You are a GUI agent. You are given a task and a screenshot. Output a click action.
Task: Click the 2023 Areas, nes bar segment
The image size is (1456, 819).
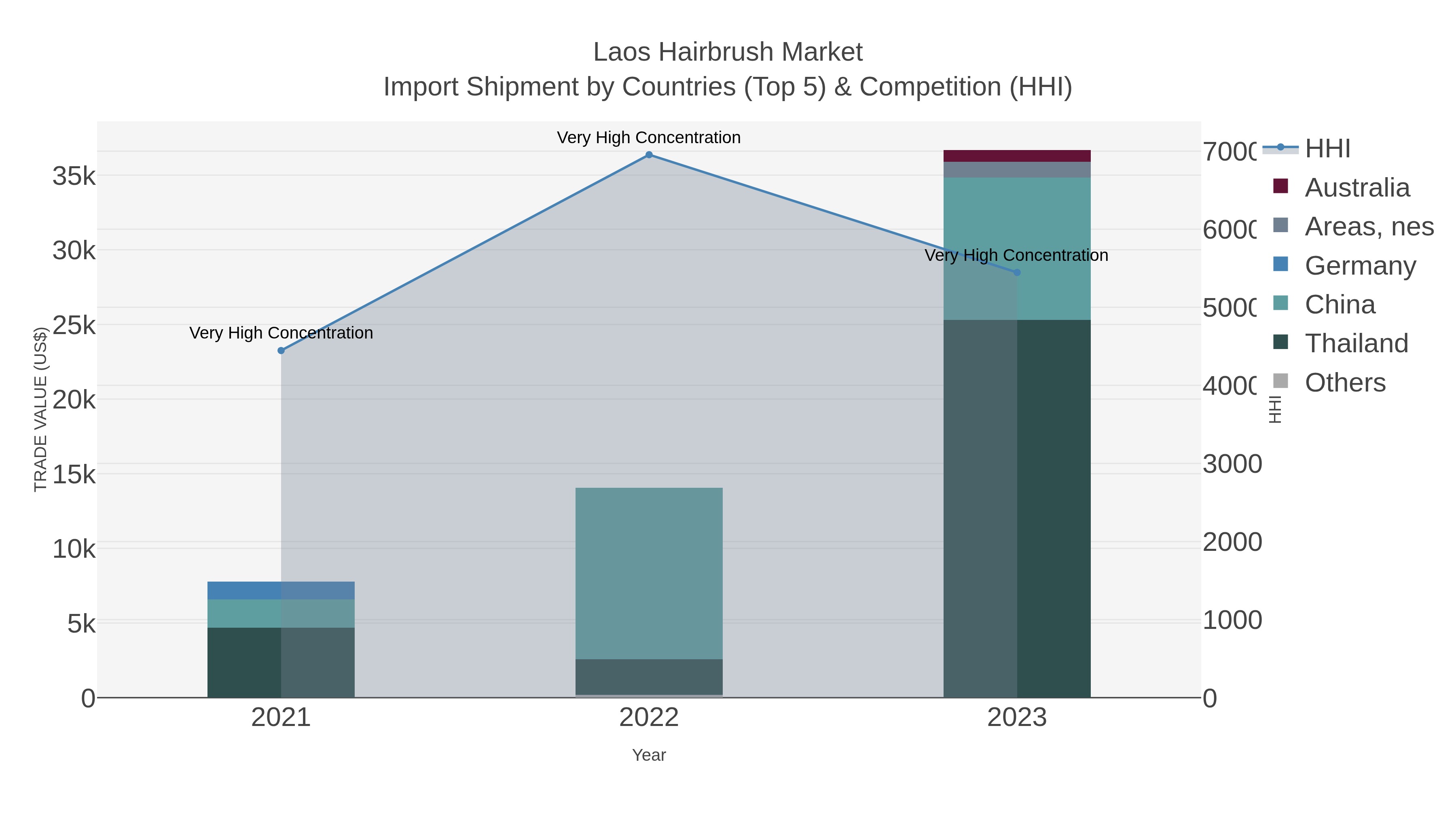click(1017, 170)
